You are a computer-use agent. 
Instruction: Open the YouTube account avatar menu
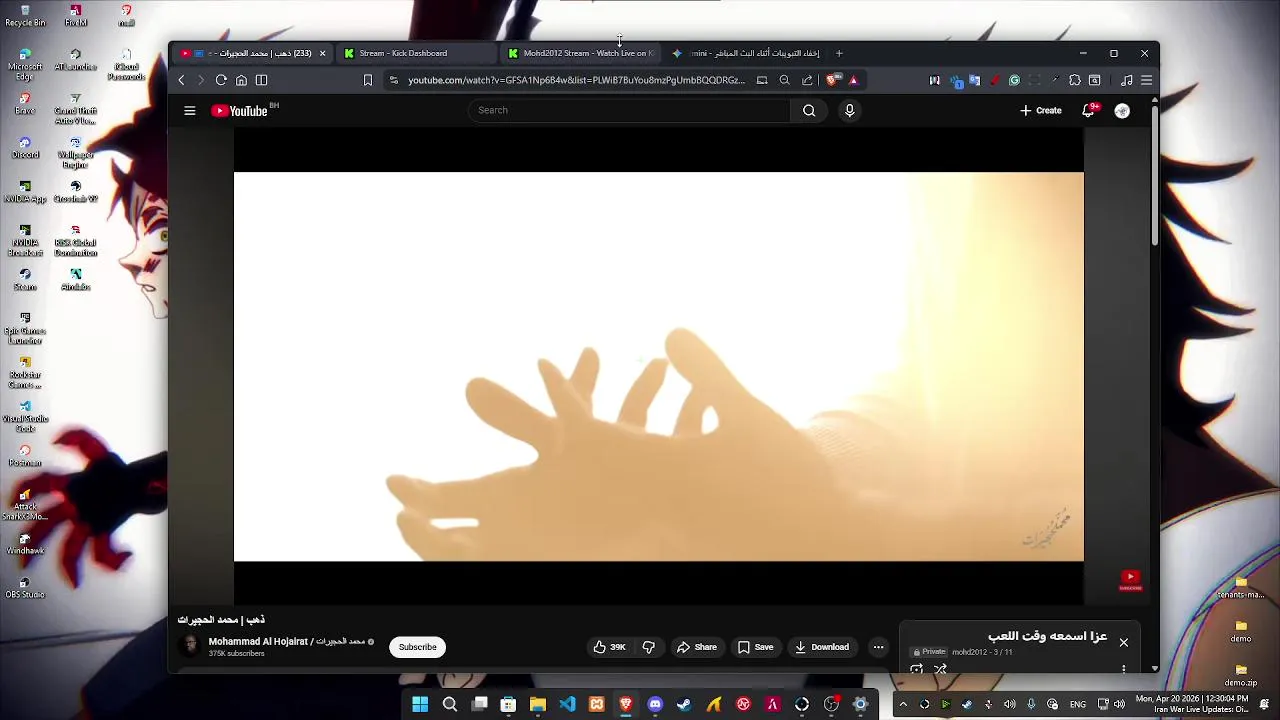click(1122, 111)
